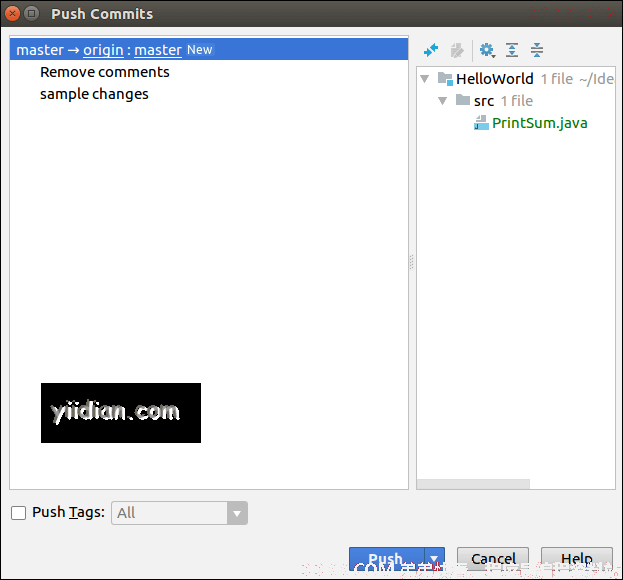Click the Help button
The width and height of the screenshot is (623, 580).
(x=577, y=559)
